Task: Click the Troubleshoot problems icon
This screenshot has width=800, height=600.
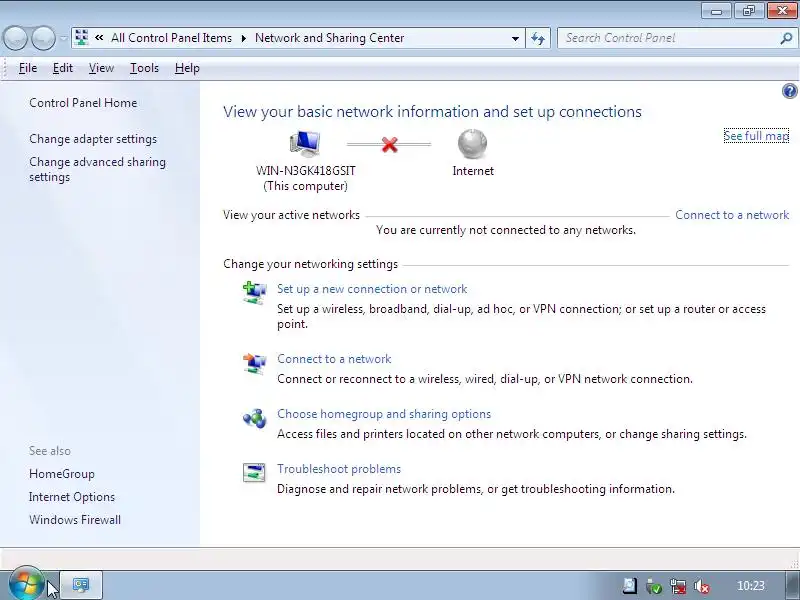Action: (x=254, y=472)
